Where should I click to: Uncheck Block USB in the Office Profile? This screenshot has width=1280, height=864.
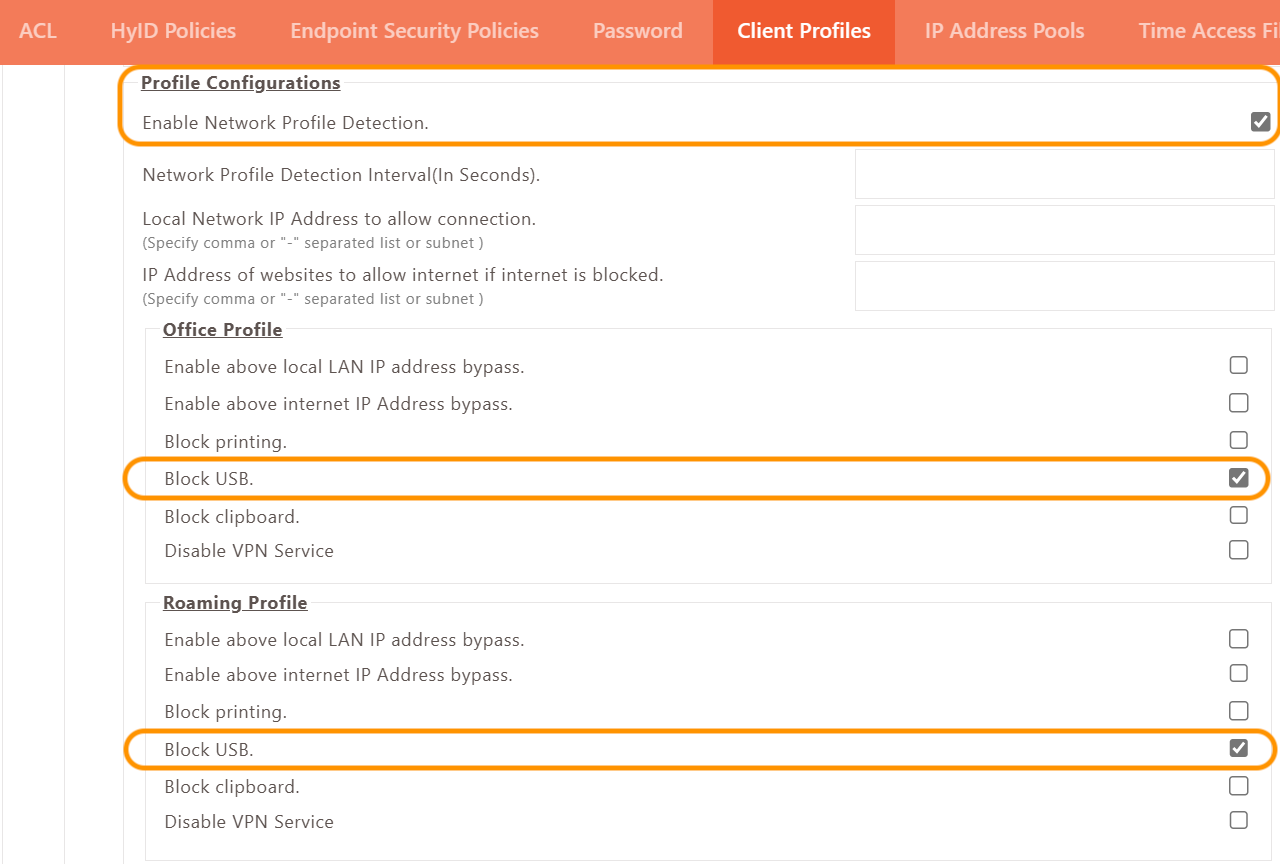pyautogui.click(x=1239, y=478)
